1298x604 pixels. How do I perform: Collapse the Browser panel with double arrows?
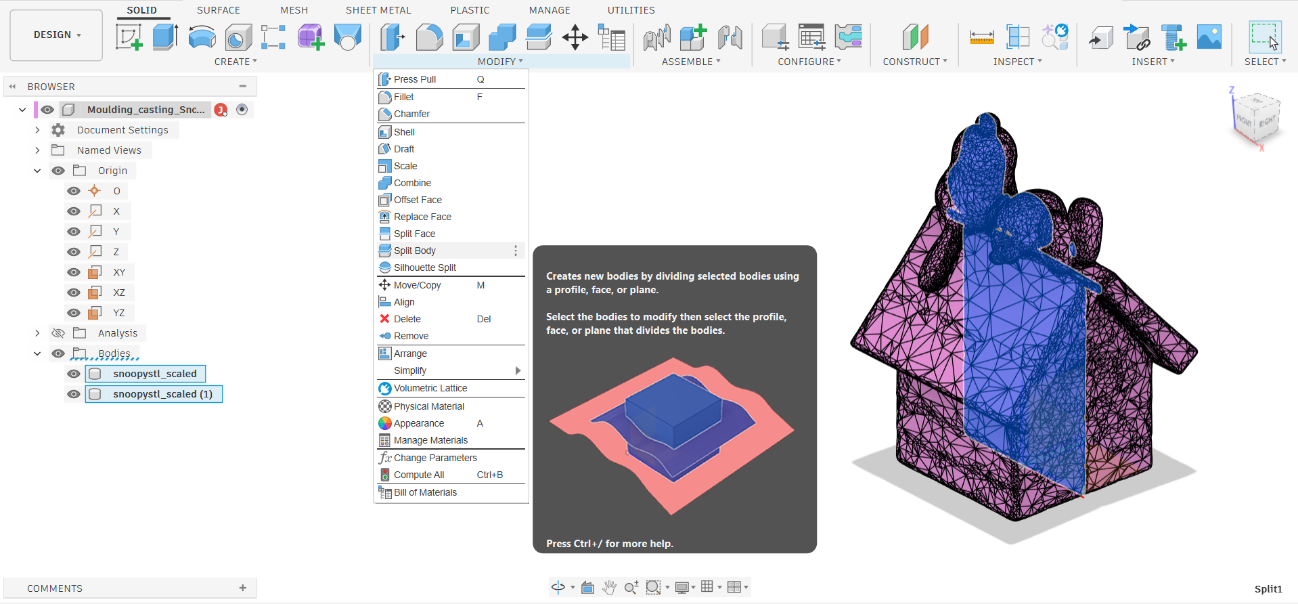tap(12, 87)
